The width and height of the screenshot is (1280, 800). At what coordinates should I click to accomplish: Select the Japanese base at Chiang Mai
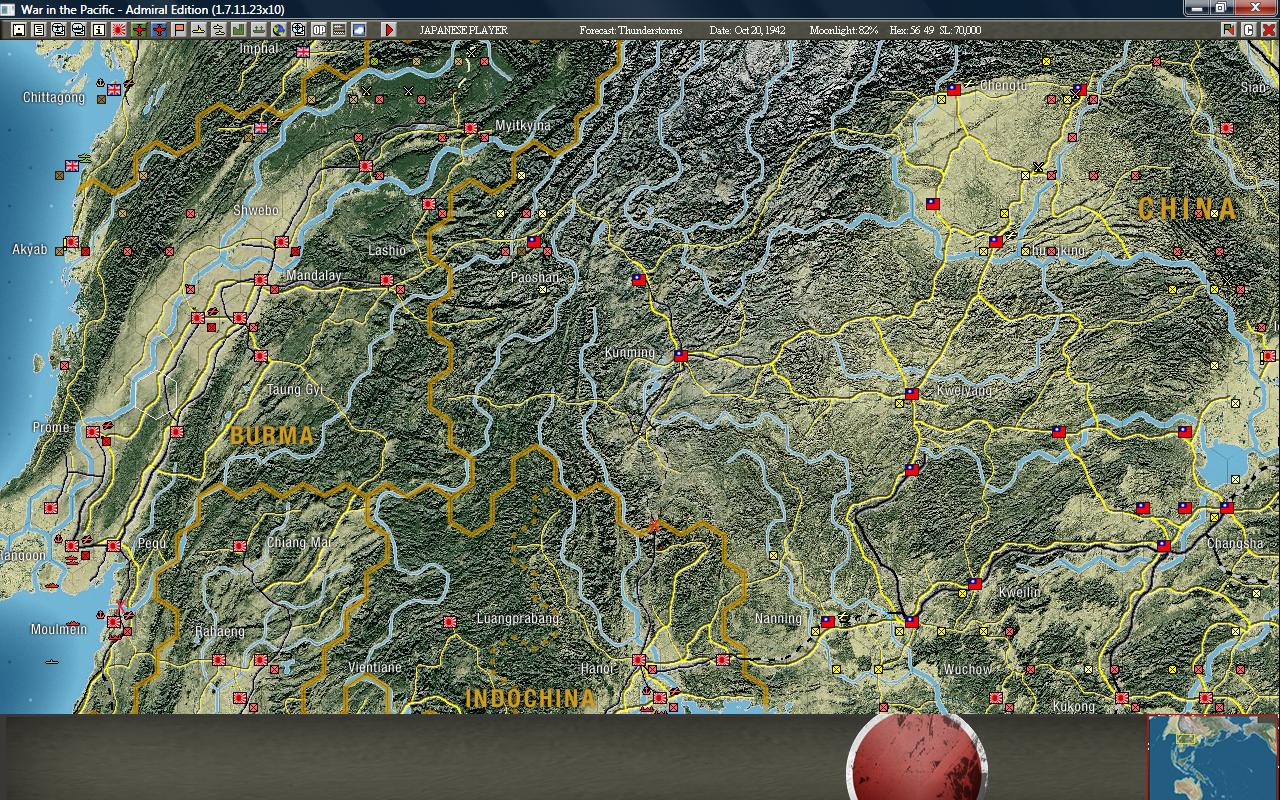click(240, 547)
